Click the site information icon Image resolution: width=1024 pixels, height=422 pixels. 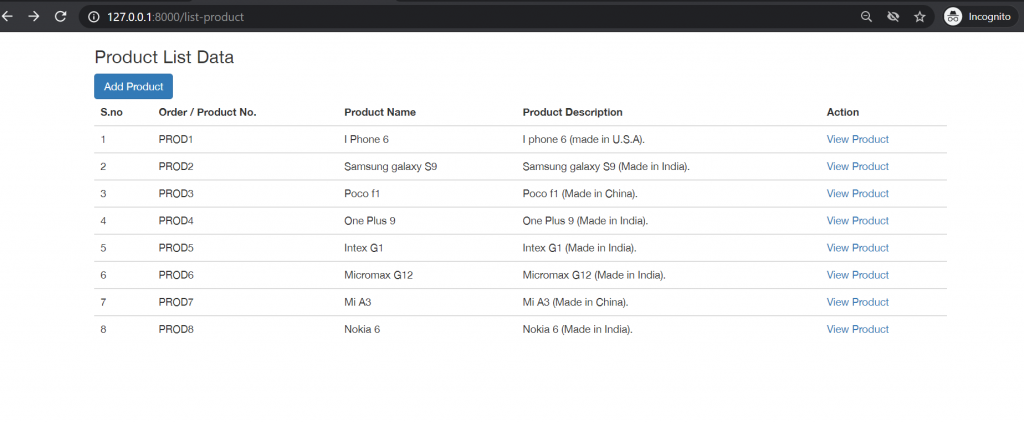94,17
